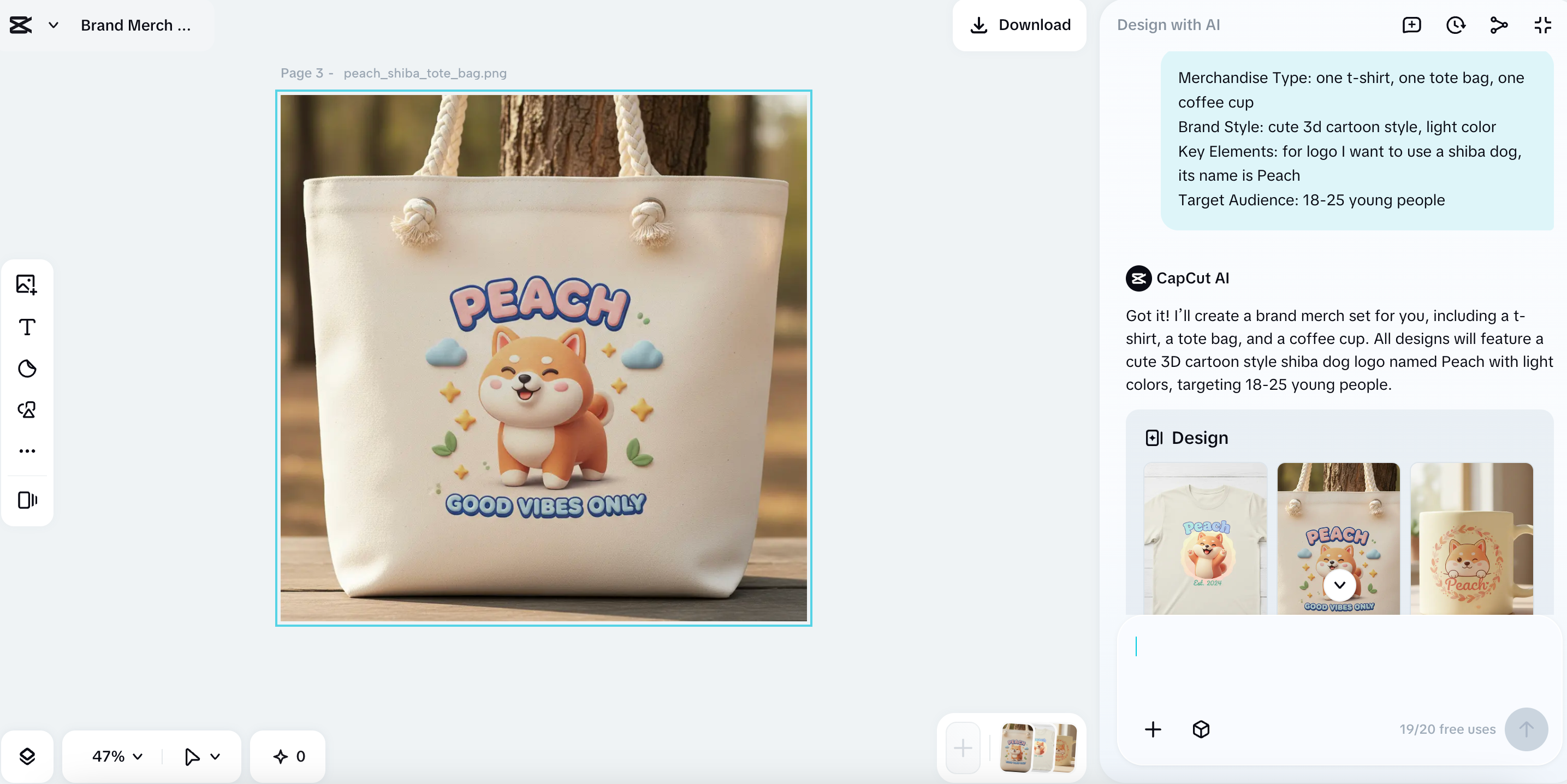Screen dimensions: 1567x784
Task: Expand the 47% zoom dropdown
Action: coord(117,756)
